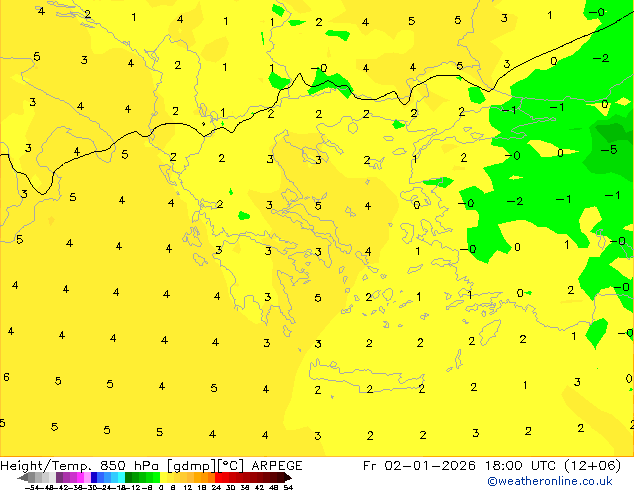Click the 24 label under the color scale
The width and height of the screenshot is (634, 490).
pyautogui.click(x=216, y=487)
